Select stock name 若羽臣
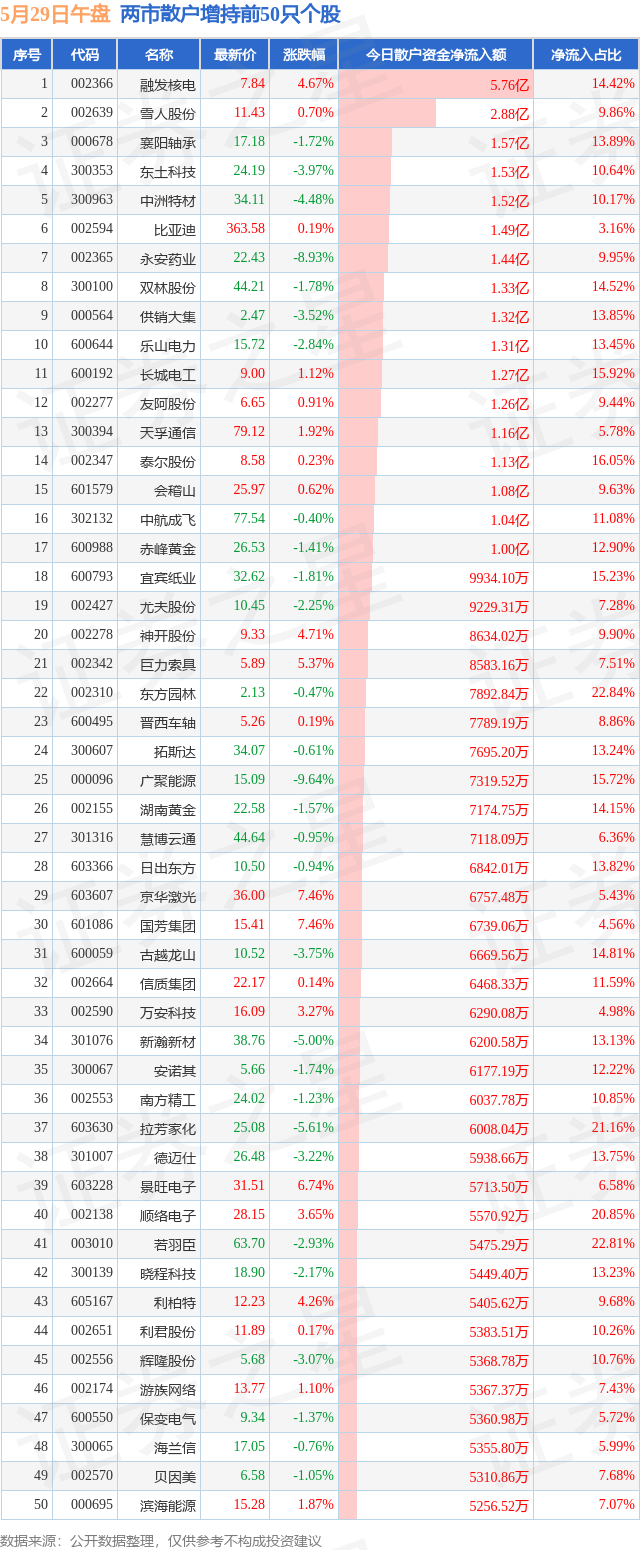 175,1245
